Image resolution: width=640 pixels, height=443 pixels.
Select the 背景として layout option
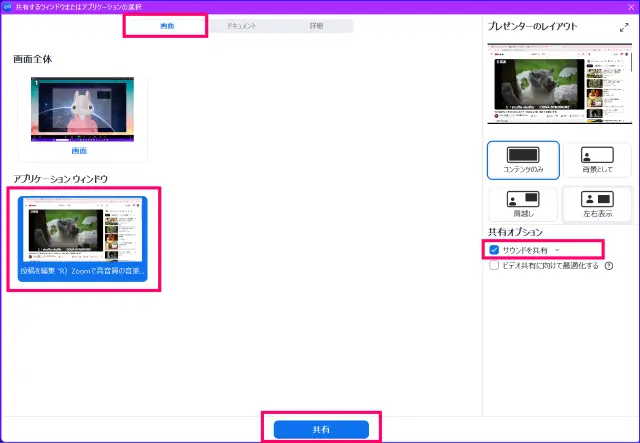[x=597, y=160]
